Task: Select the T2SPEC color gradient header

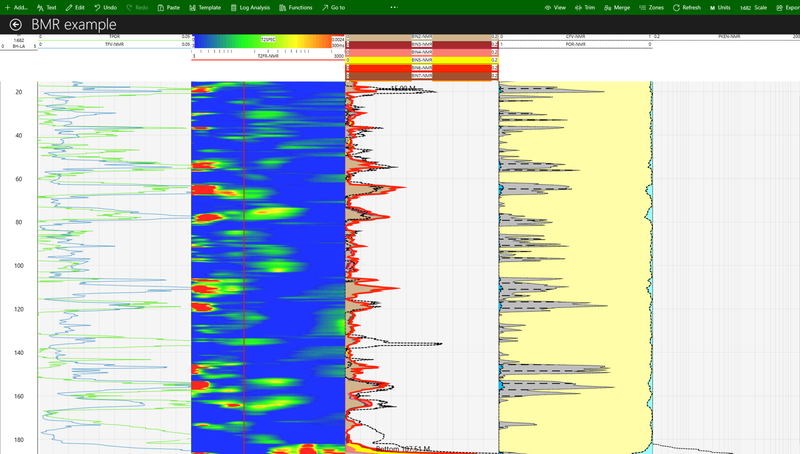Action: pos(268,41)
